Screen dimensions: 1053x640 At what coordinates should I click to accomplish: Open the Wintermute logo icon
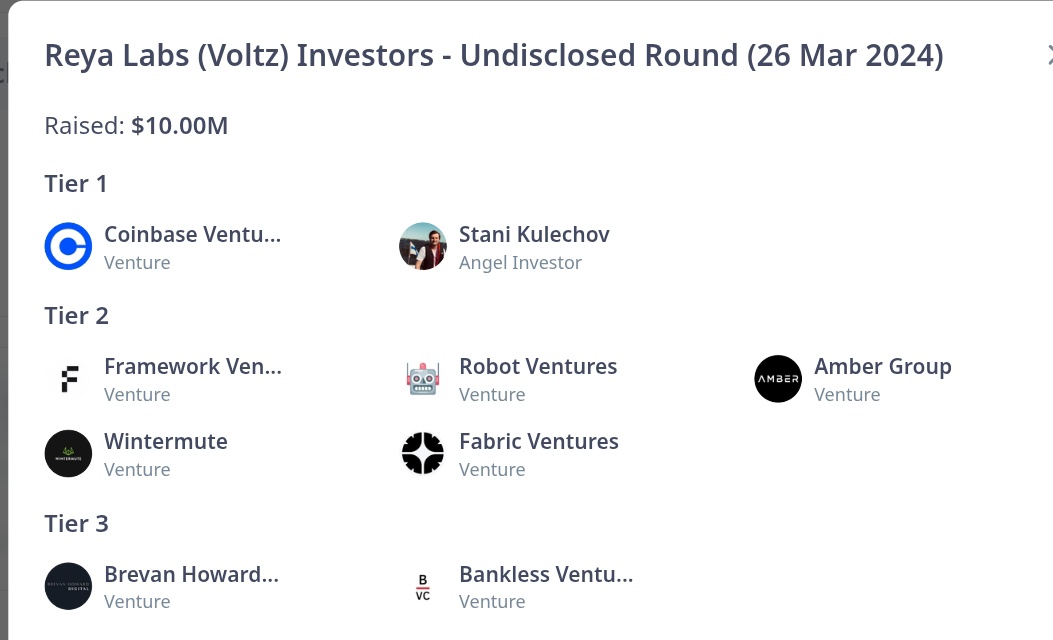(68, 453)
